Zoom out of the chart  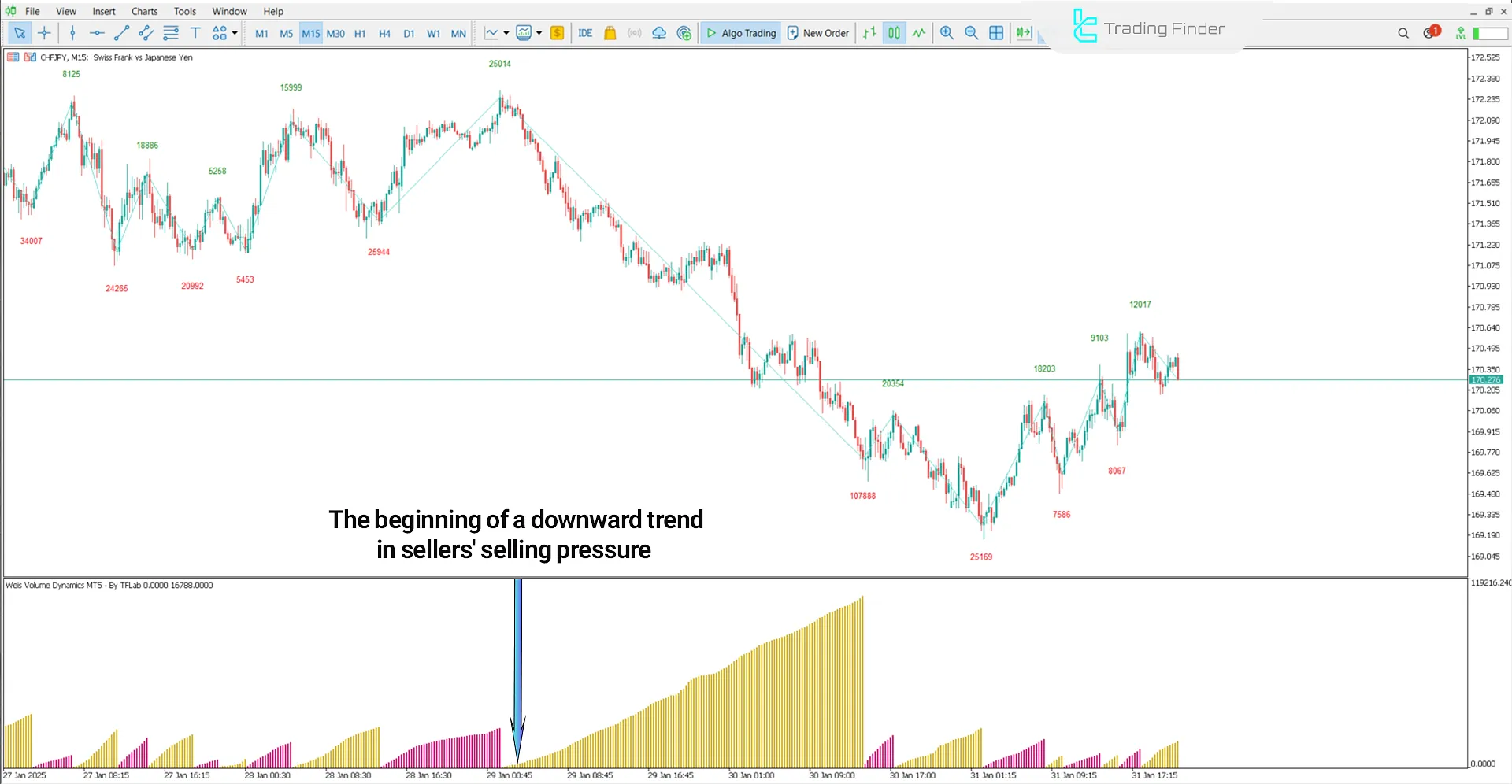(972, 33)
